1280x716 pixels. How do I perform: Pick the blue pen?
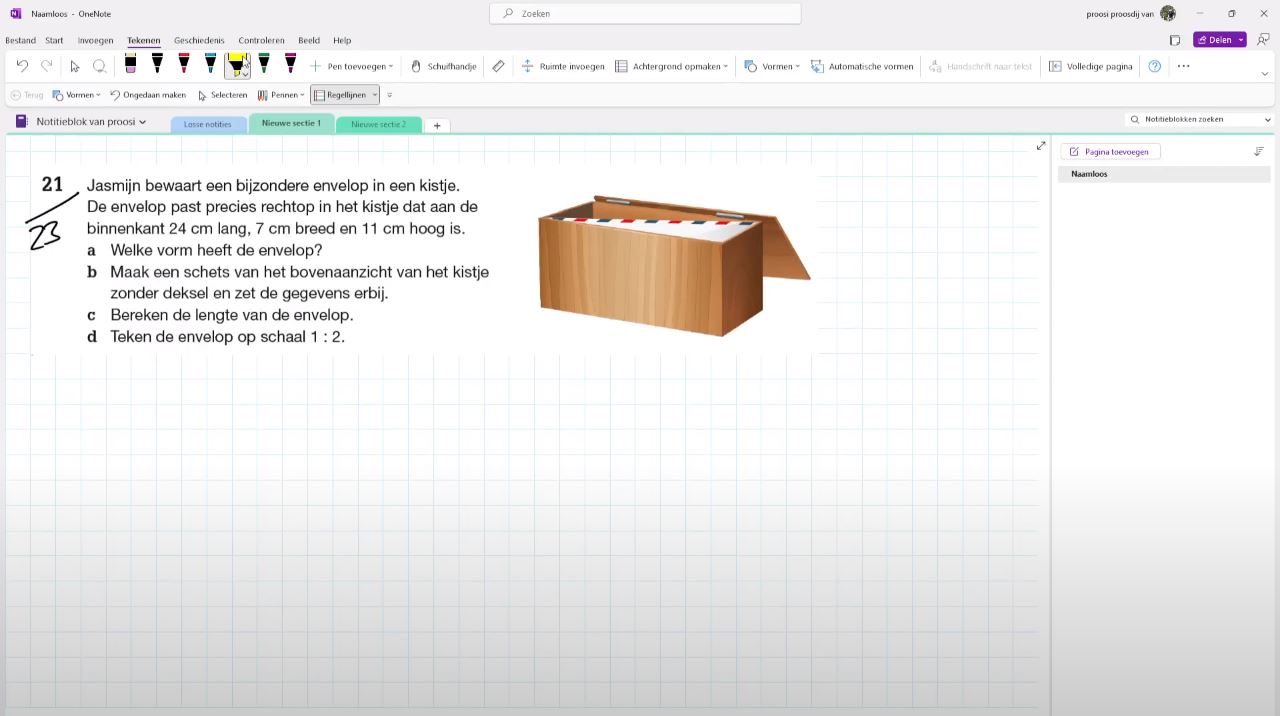point(210,64)
